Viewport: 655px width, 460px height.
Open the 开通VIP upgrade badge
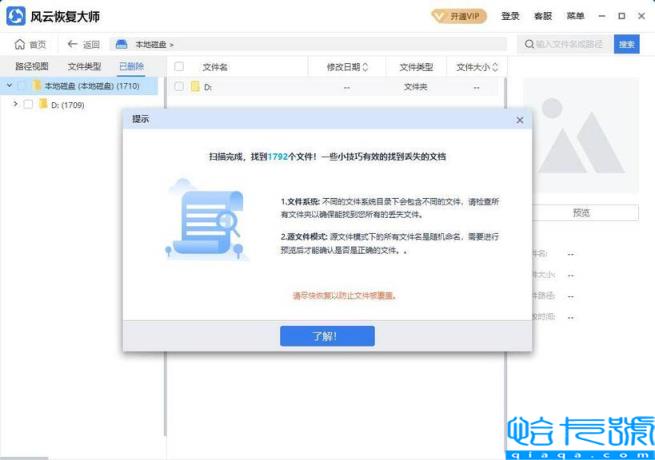[x=459, y=16]
